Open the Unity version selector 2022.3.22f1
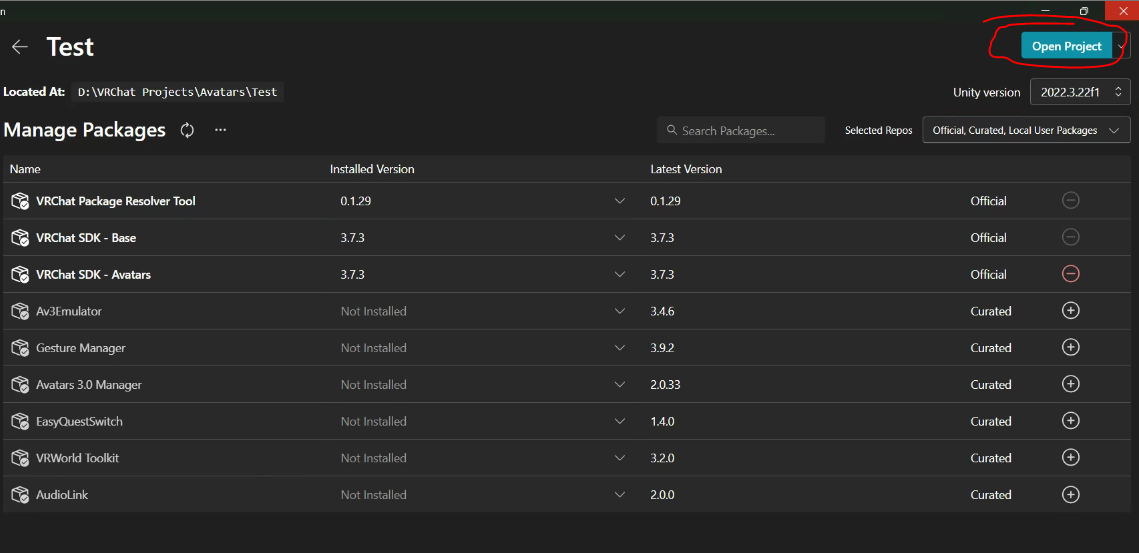1139x553 pixels. pos(1080,92)
